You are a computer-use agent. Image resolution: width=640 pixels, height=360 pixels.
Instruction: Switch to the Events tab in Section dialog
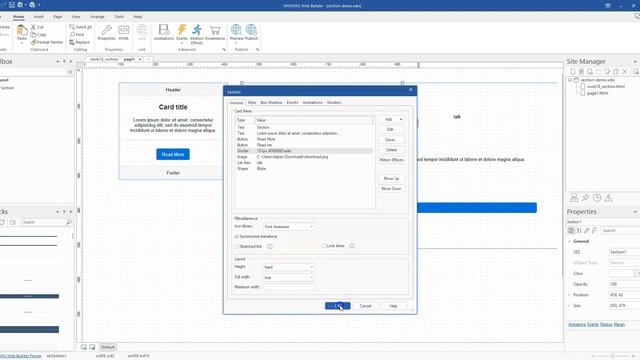click(x=292, y=102)
